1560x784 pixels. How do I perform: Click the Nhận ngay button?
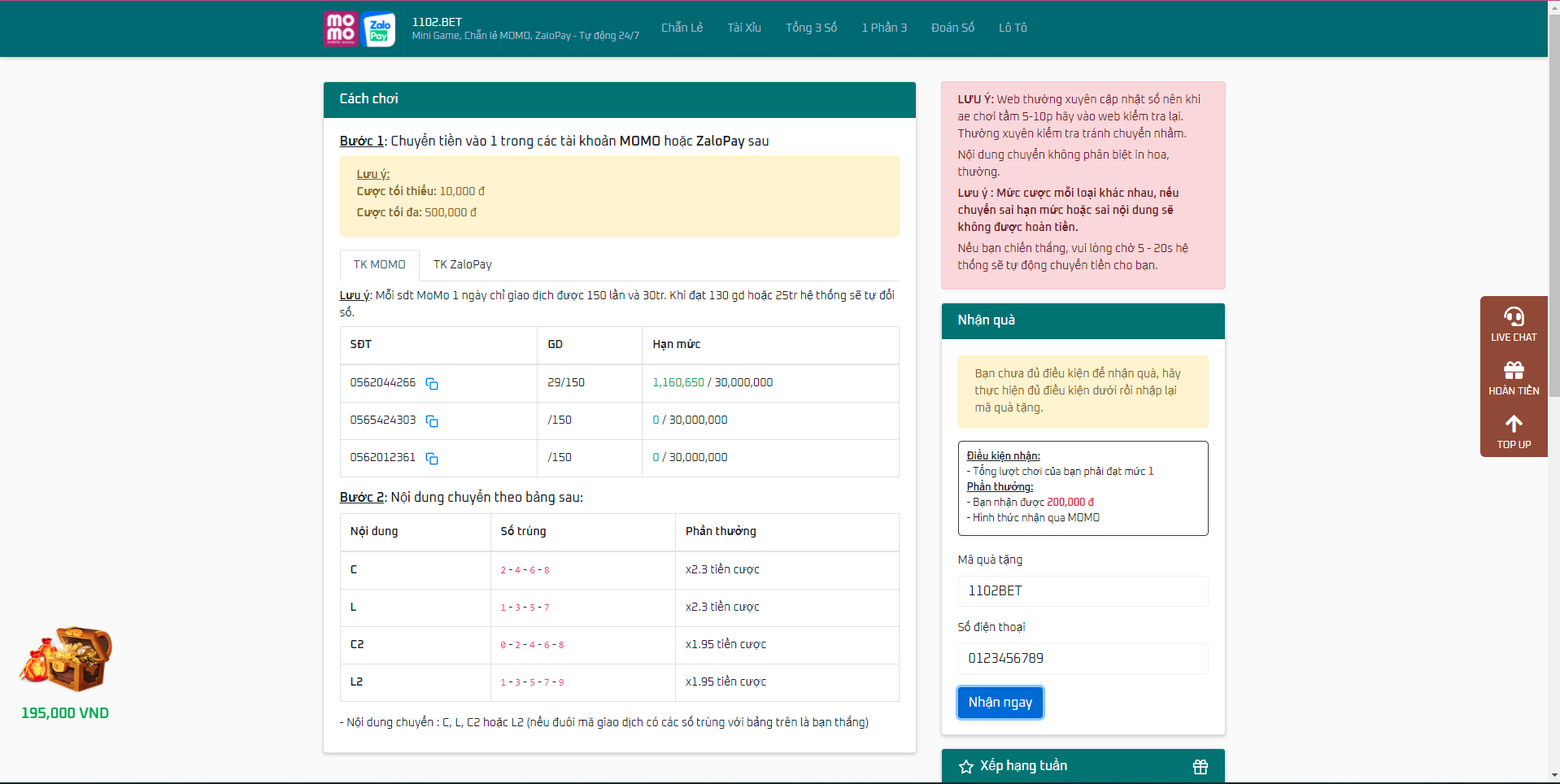pyautogui.click(x=1000, y=703)
